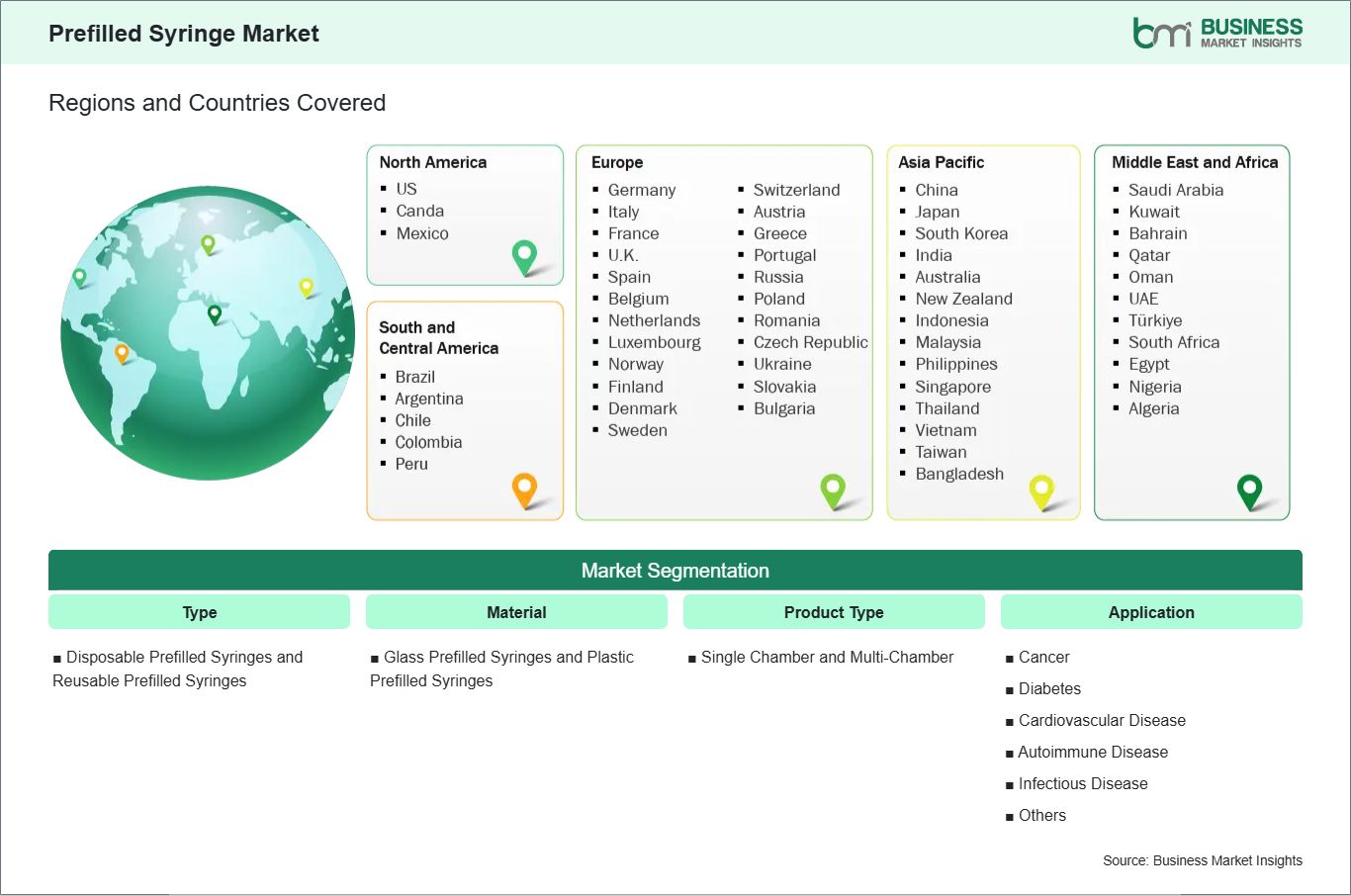Screen dimensions: 1351x896
Task: Click the dark green pin over Africa on globe
Action: (215, 314)
